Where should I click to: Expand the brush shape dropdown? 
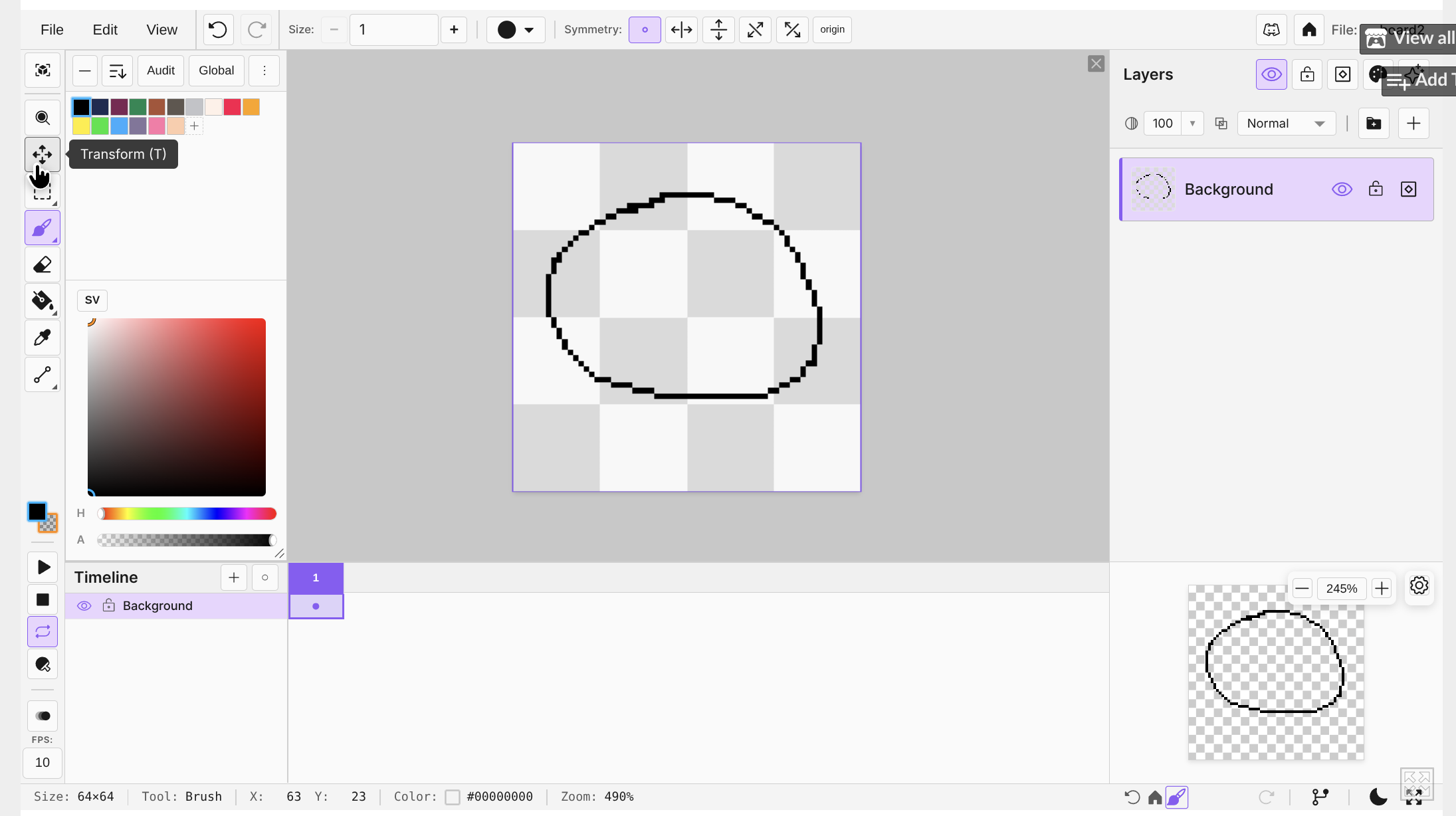pos(516,29)
